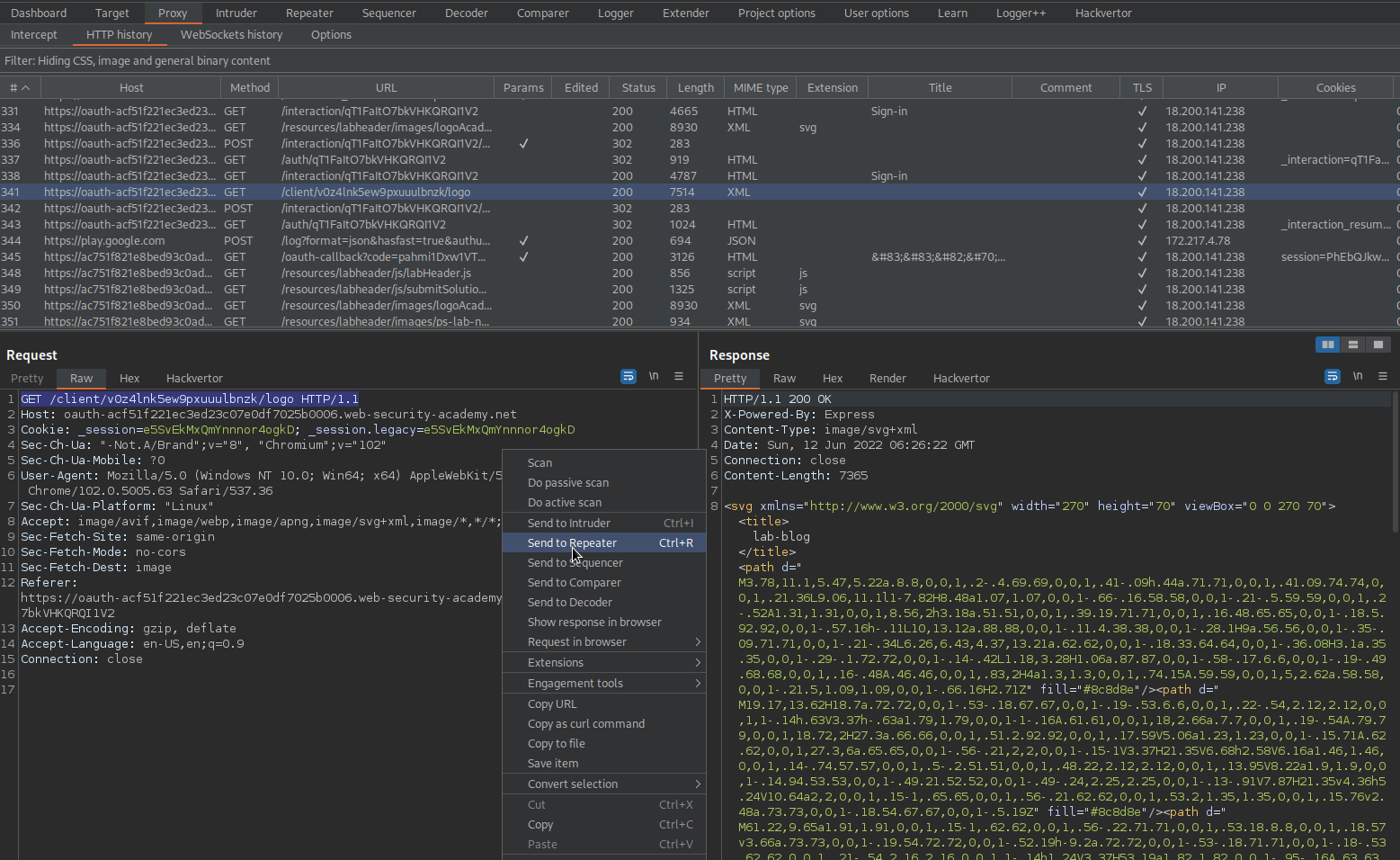Select side-by-side layout view icon

tap(1327, 345)
